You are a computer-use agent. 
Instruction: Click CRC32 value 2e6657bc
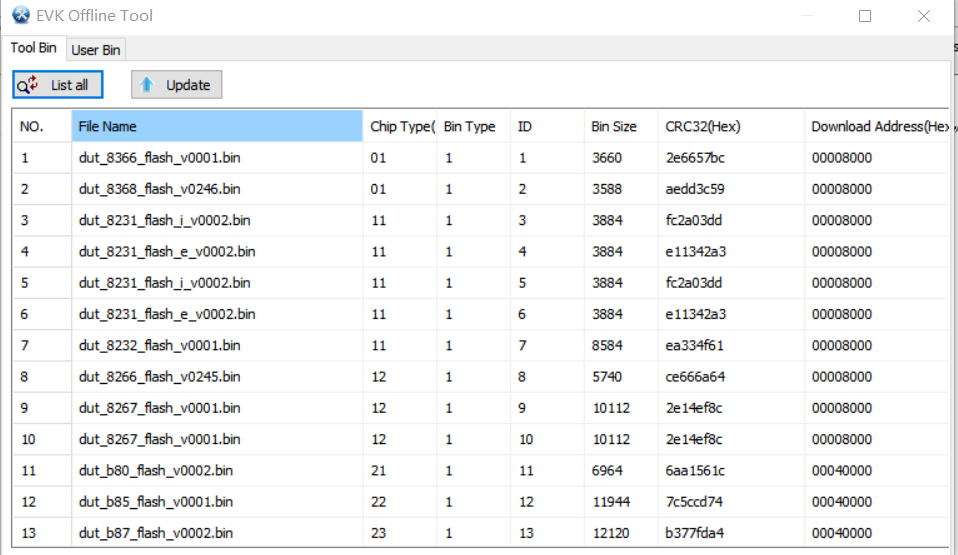695,158
